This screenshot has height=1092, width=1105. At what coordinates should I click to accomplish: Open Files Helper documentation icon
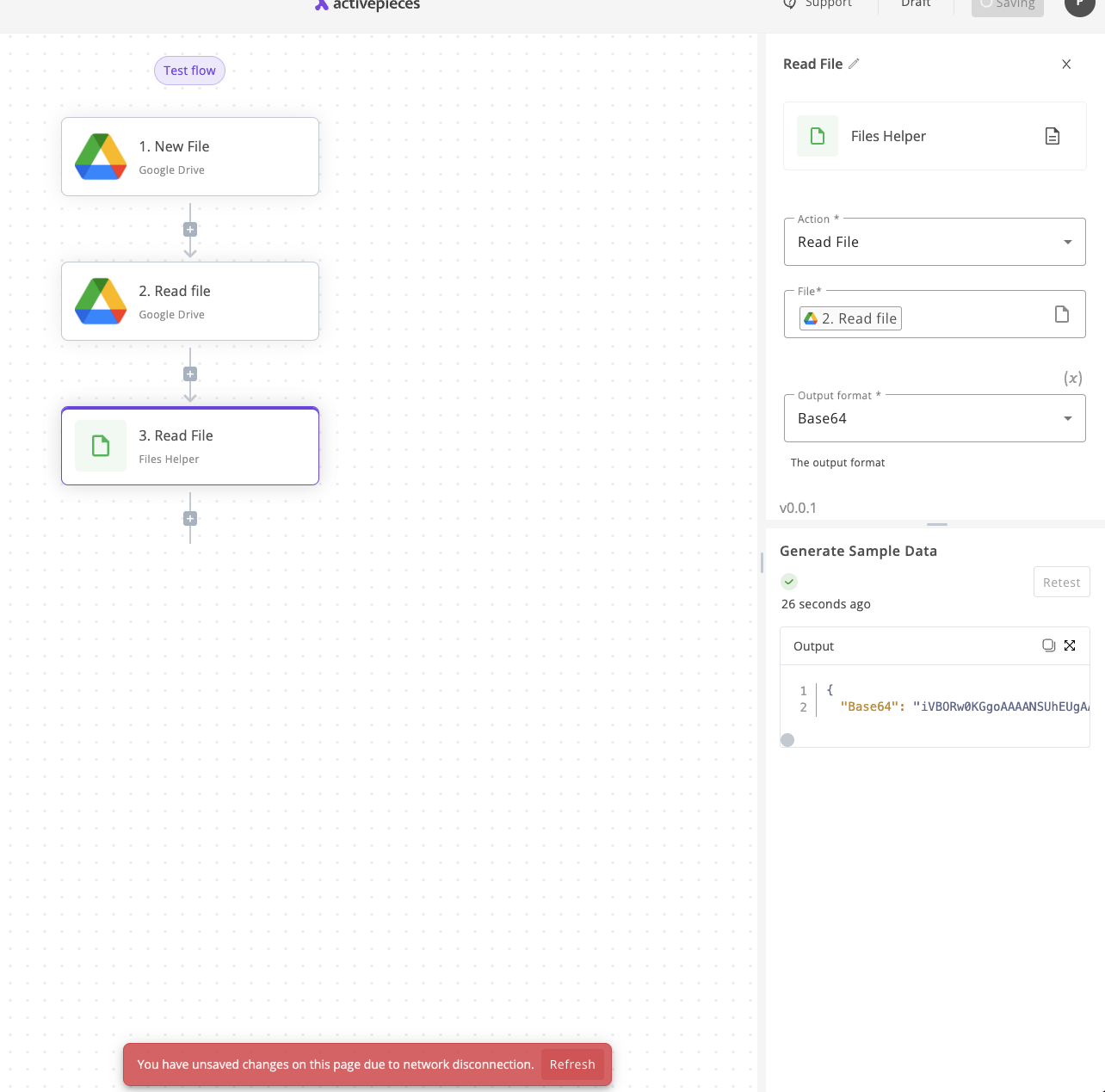click(x=1053, y=136)
